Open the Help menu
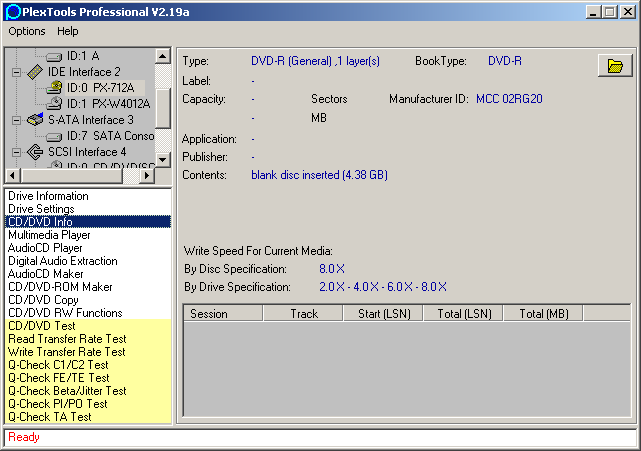Screen dimensions: 641x451 coord(68,31)
